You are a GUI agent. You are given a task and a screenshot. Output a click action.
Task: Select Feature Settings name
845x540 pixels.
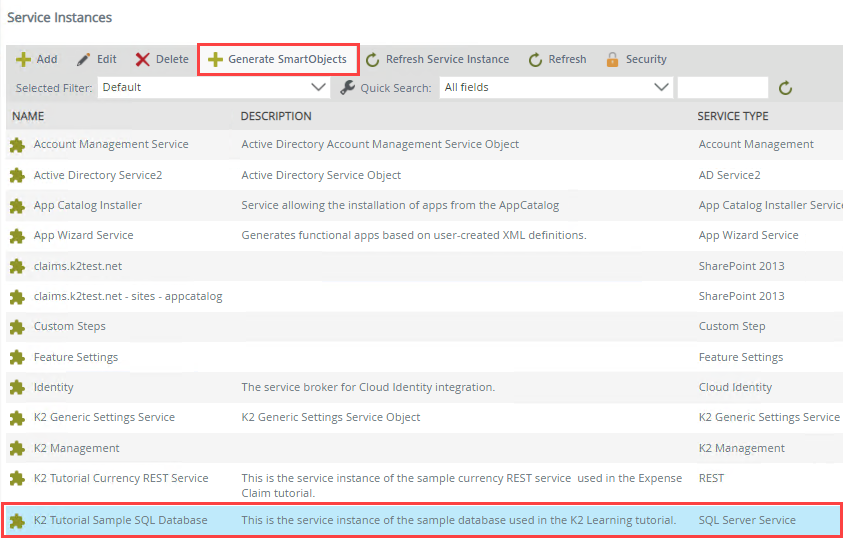coord(75,357)
